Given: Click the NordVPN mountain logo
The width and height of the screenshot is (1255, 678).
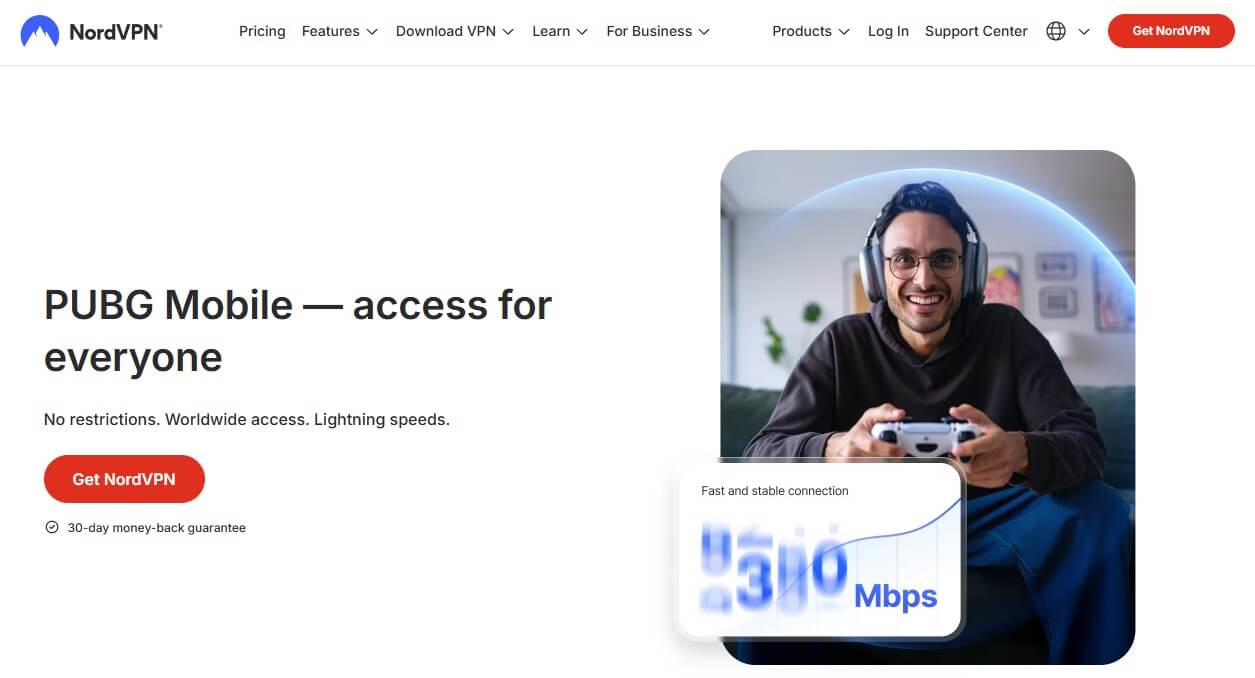Looking at the screenshot, I should pyautogui.click(x=39, y=31).
